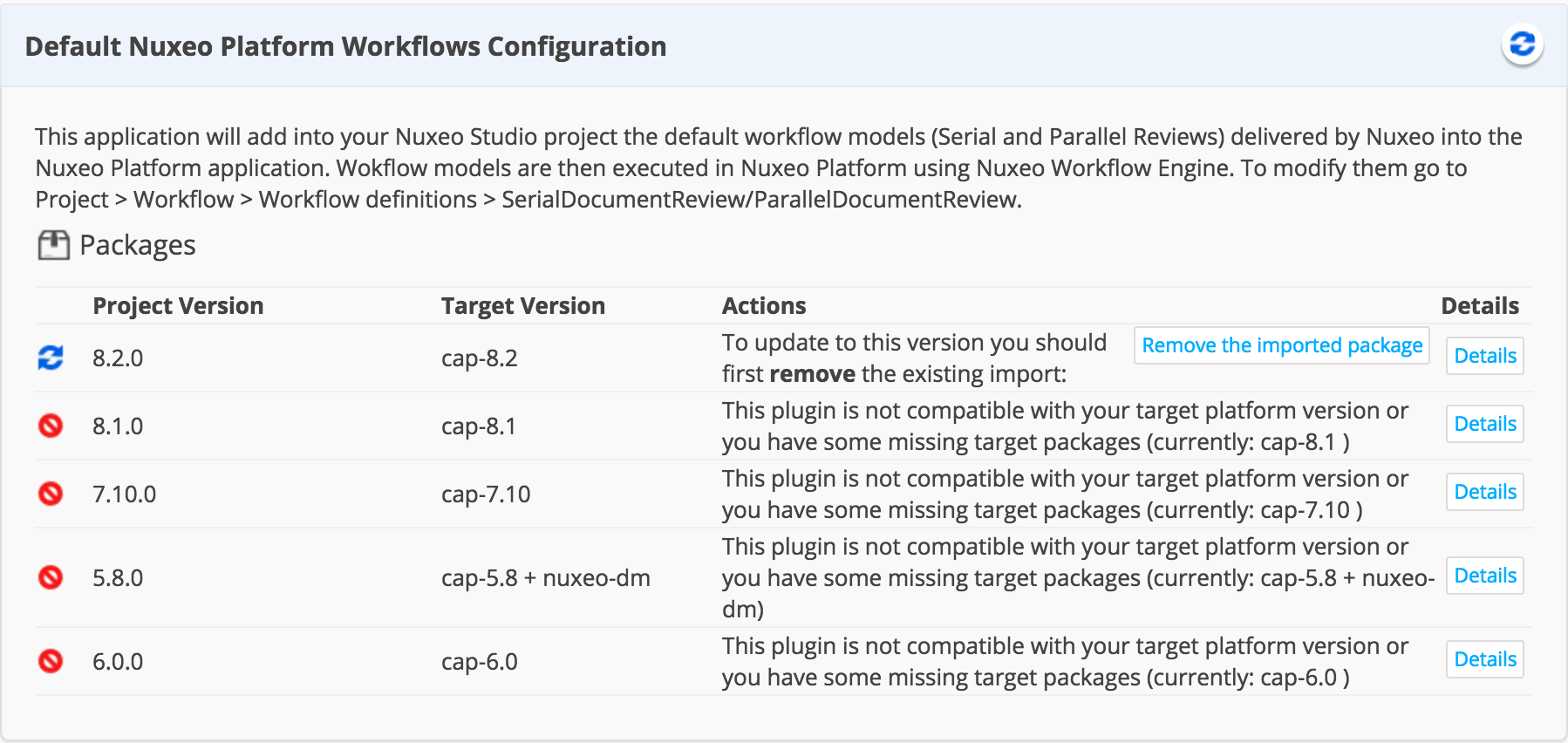The height and width of the screenshot is (743, 1568).
Task: Click the Actions column header
Action: (x=764, y=305)
